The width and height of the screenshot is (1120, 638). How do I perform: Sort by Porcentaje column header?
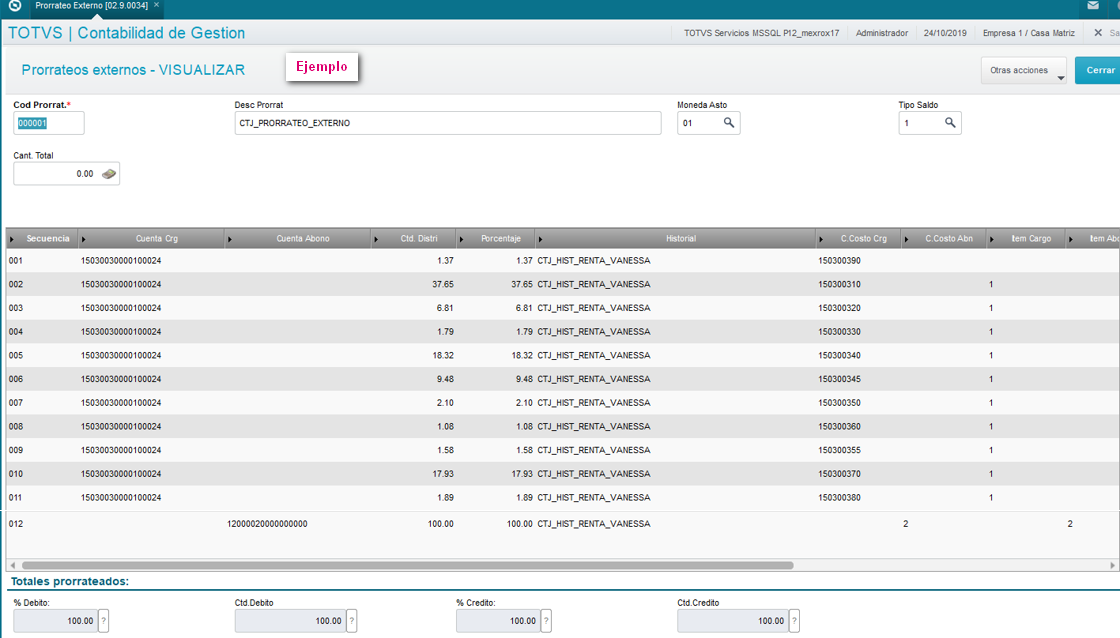tap(495, 239)
